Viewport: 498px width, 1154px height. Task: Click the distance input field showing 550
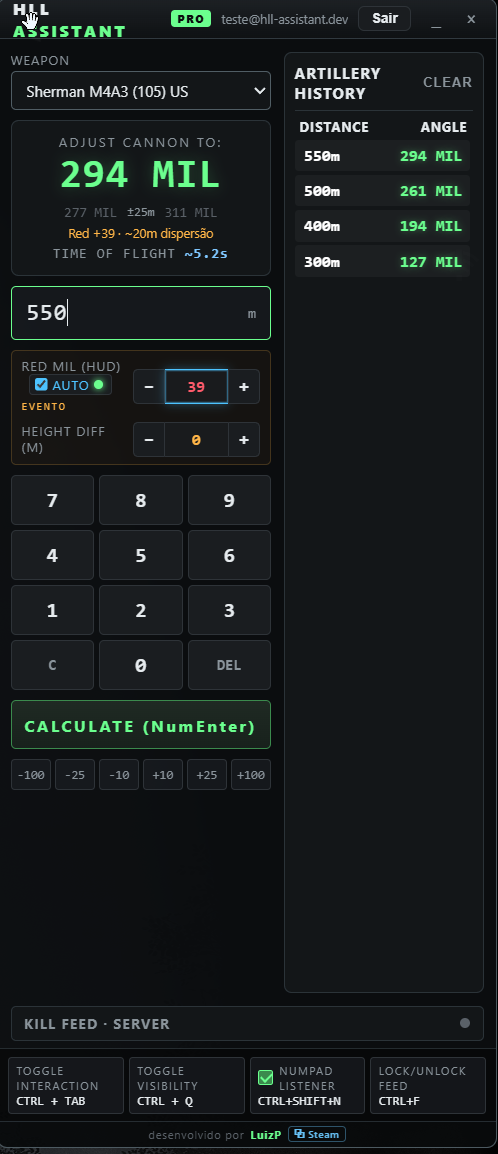140,314
